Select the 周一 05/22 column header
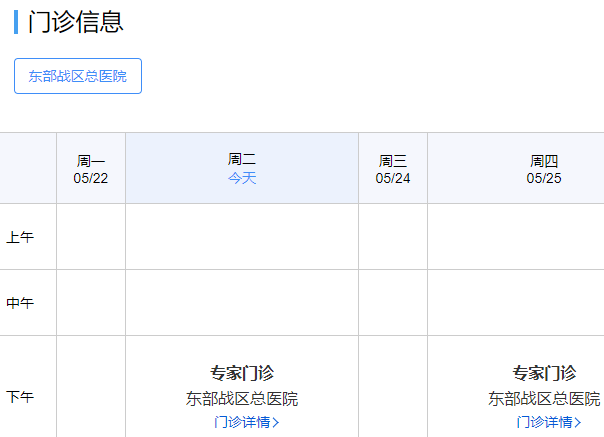The image size is (604, 437). click(x=91, y=168)
